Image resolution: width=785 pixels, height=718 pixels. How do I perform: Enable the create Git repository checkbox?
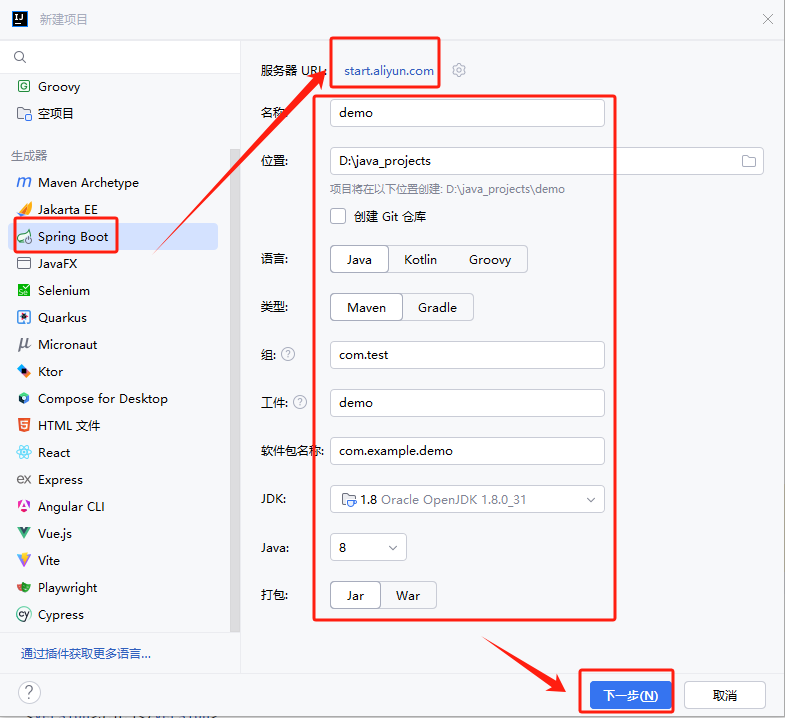point(338,216)
